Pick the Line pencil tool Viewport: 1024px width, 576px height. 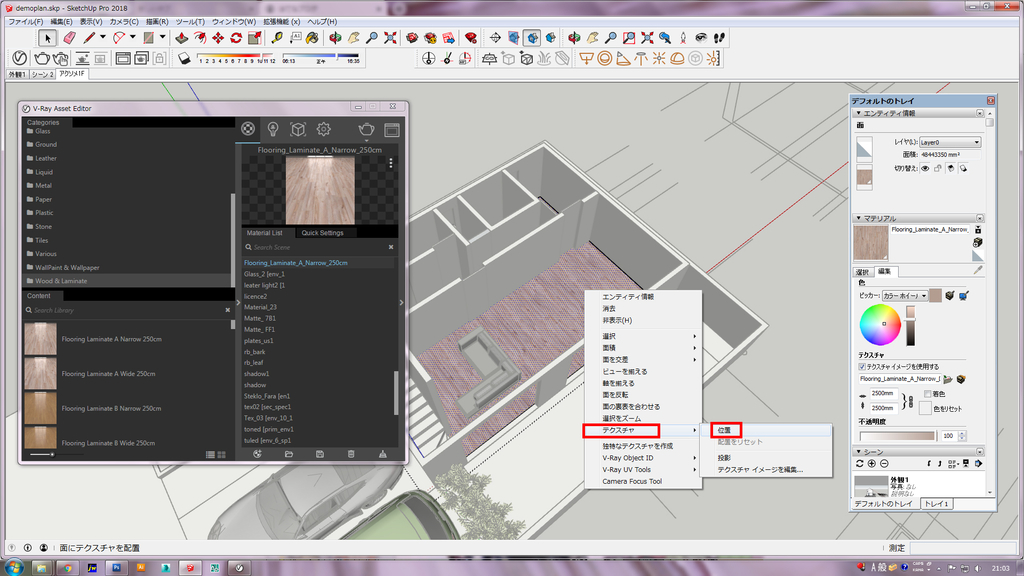tap(89, 38)
